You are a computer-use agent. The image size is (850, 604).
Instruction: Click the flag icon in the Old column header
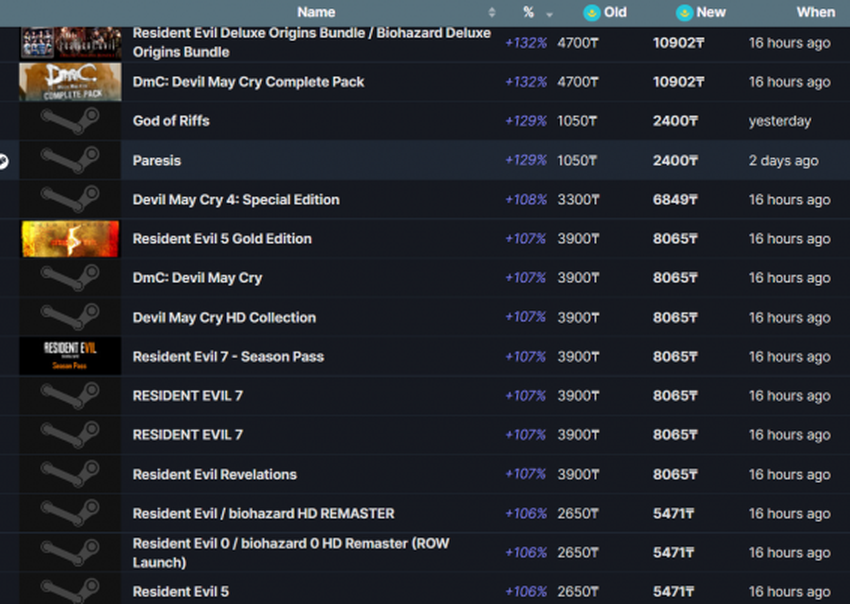tap(591, 12)
